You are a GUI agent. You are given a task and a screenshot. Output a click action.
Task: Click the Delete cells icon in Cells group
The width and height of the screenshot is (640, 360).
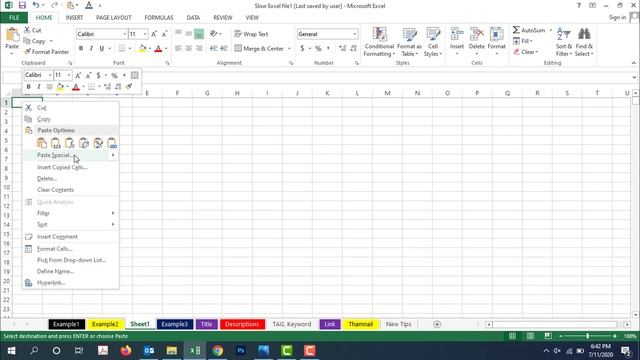(x=476, y=34)
